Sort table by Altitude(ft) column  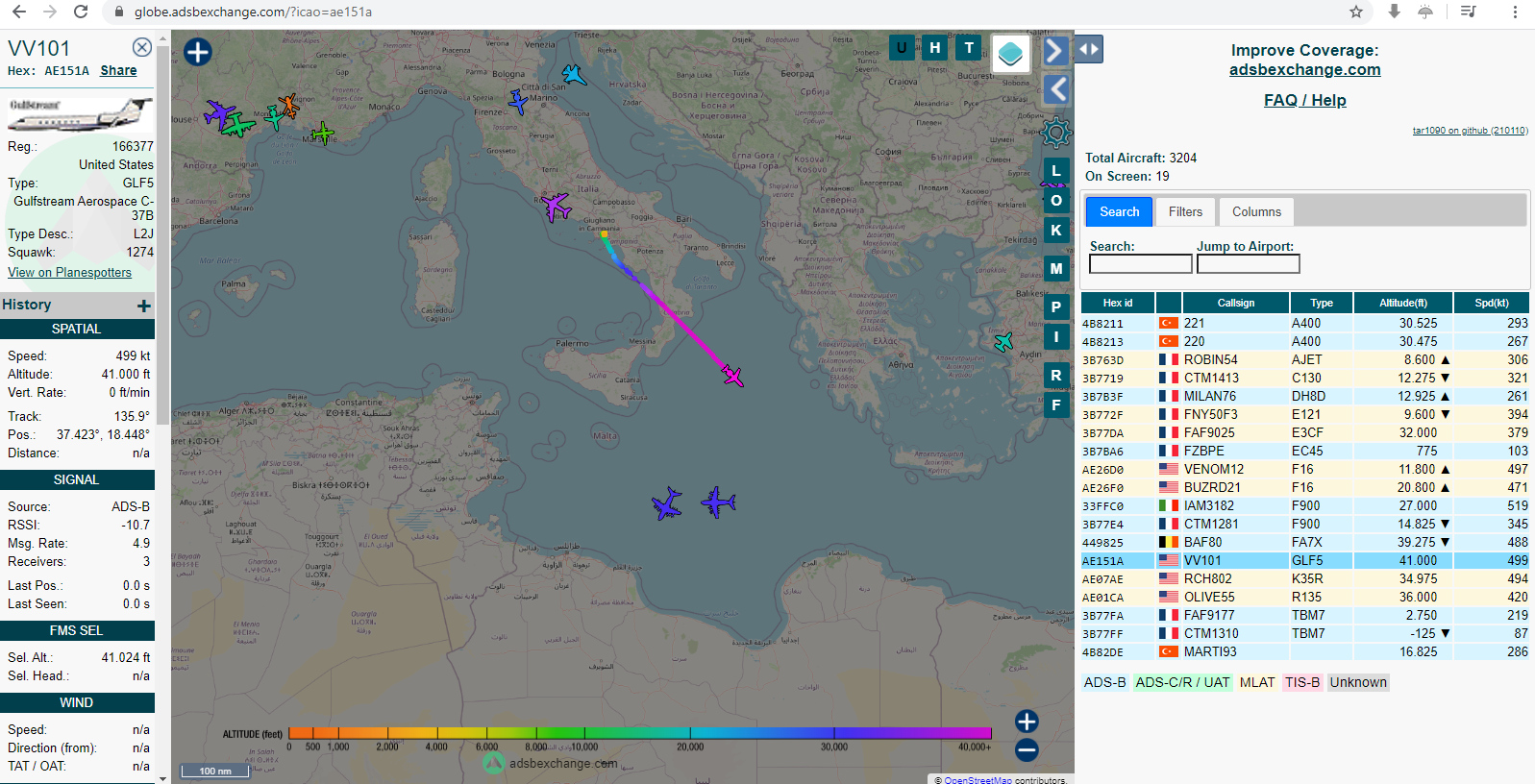pos(1403,303)
